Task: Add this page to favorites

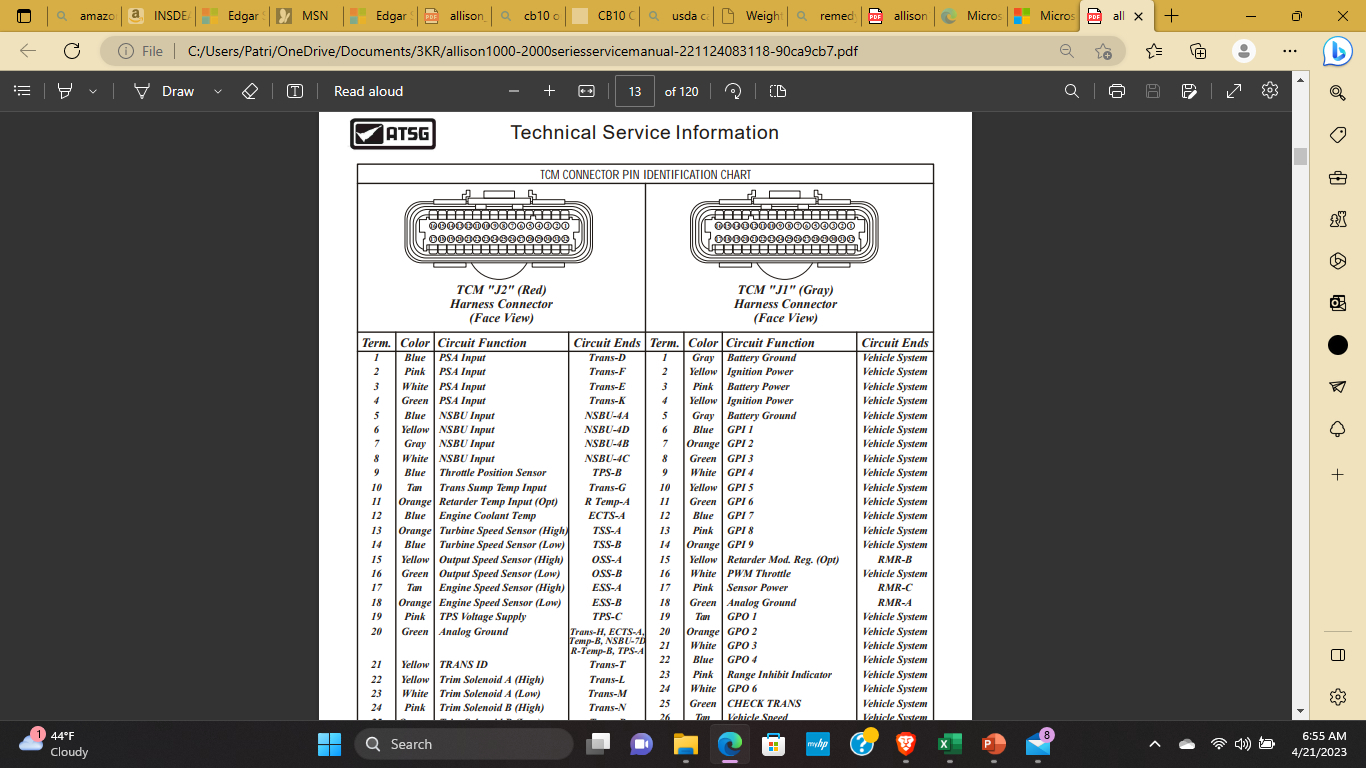Action: [x=1103, y=51]
